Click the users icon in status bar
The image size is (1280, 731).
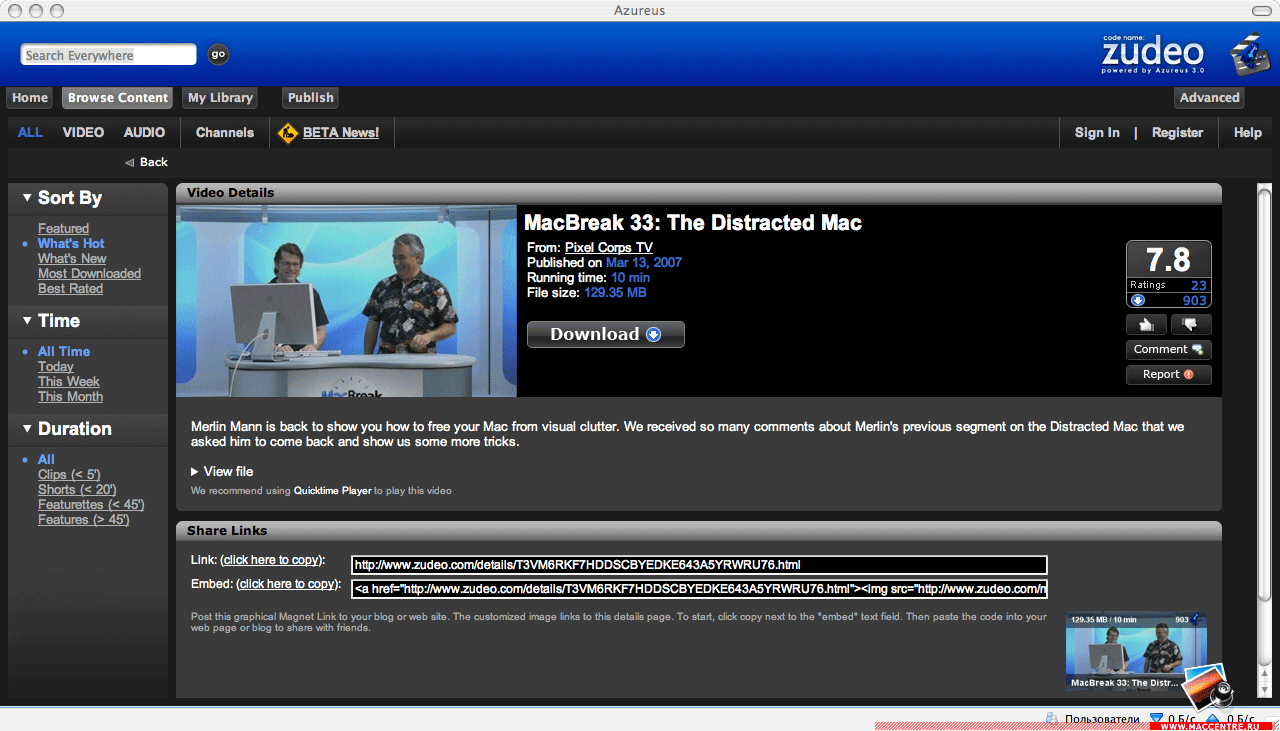(1052, 718)
